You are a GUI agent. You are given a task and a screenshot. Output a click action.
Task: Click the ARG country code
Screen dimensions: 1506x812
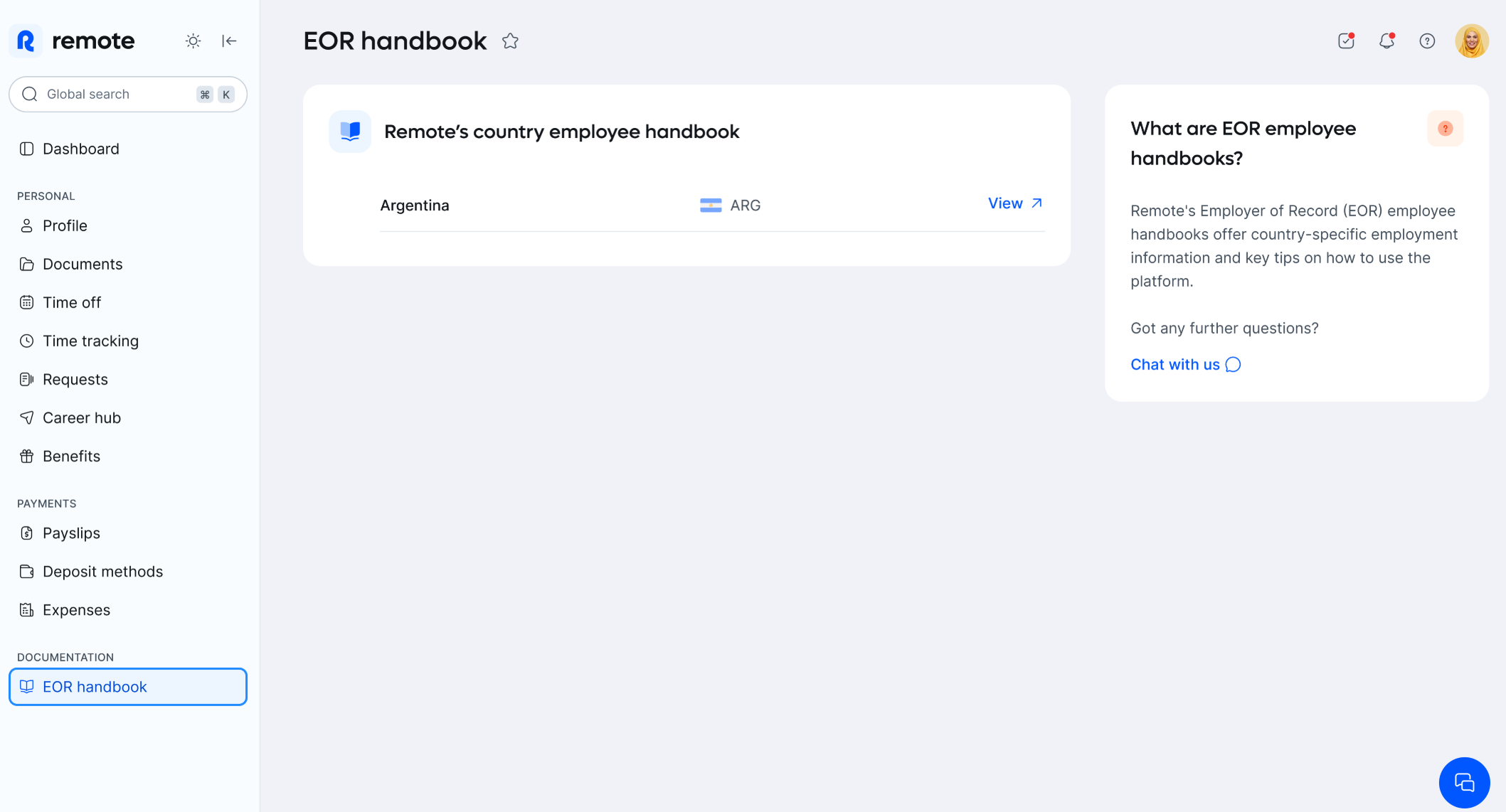[746, 205]
